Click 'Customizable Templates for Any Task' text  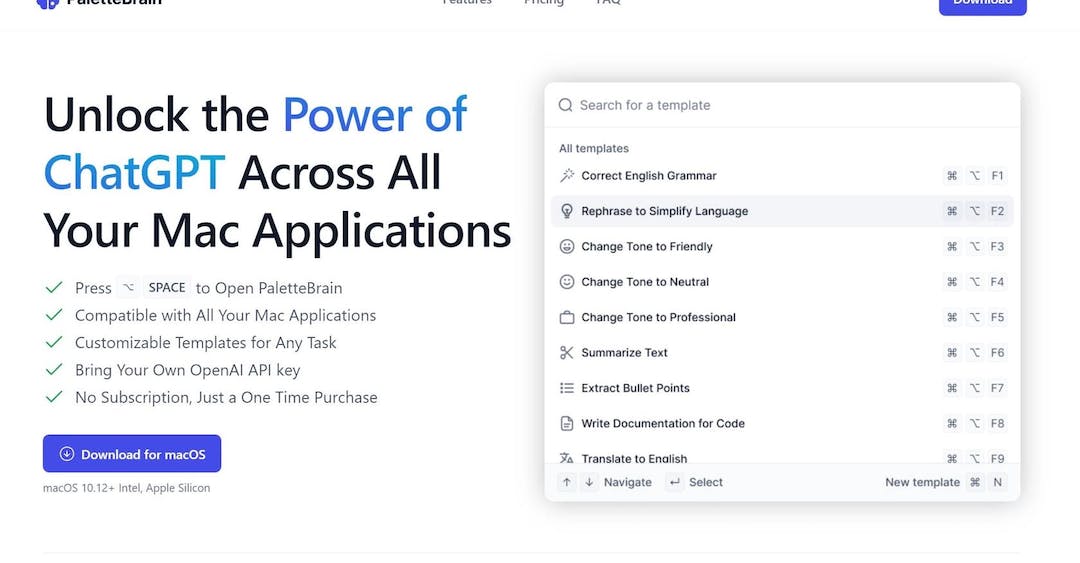pos(205,342)
